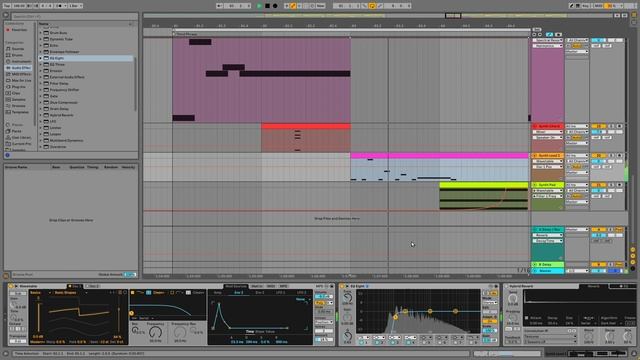Toggle Synth Chord track activator

point(598,127)
